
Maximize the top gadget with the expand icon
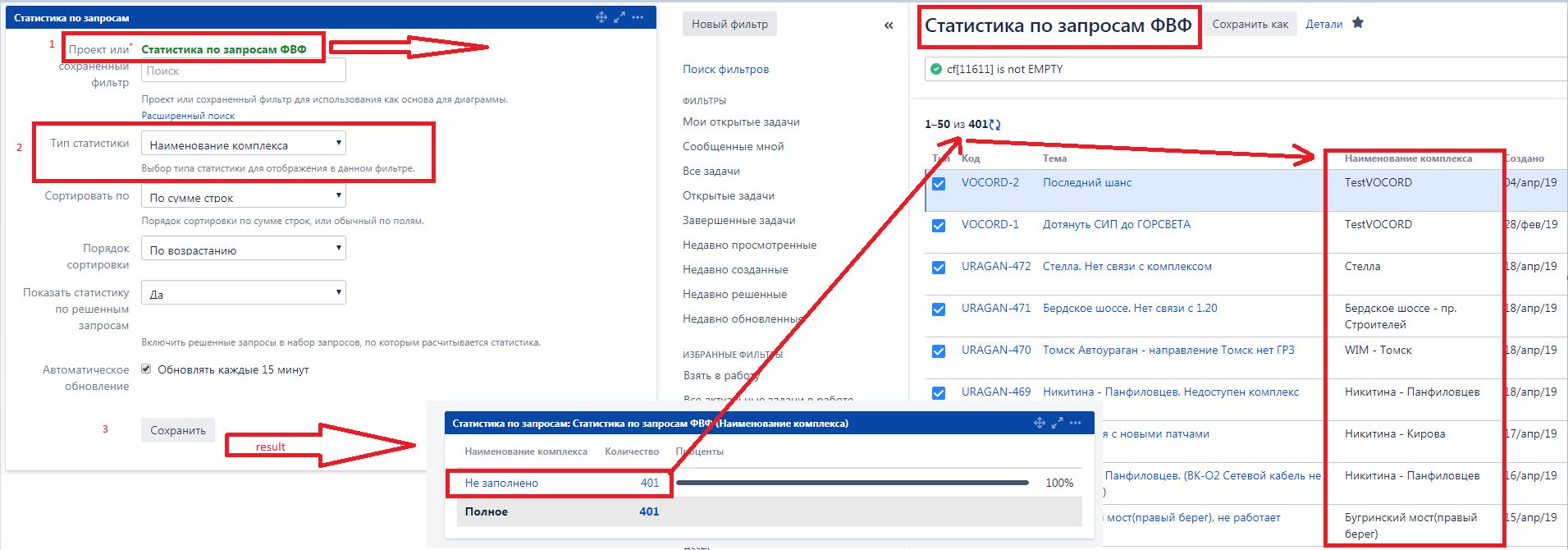coord(619,17)
